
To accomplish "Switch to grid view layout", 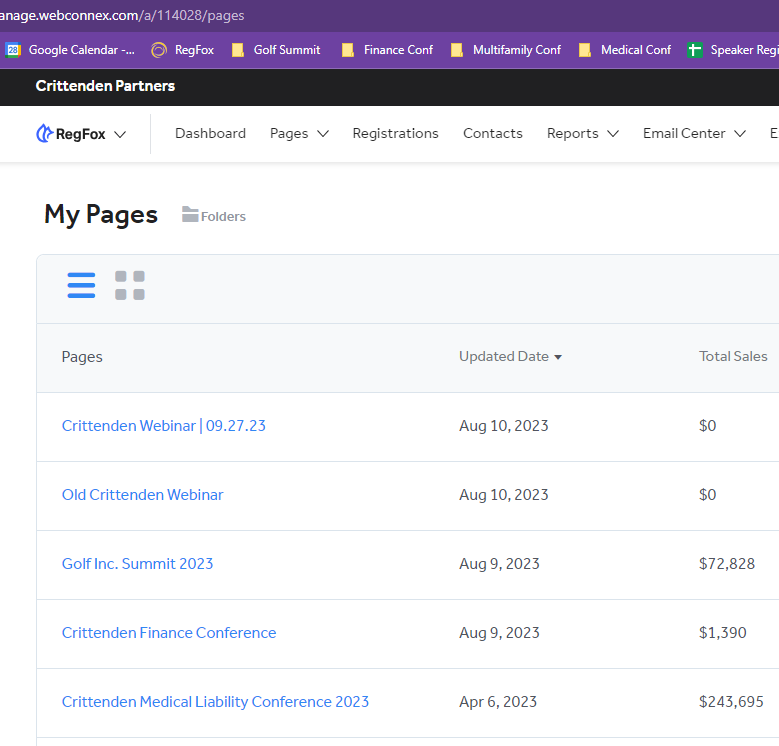I will click(x=130, y=285).
